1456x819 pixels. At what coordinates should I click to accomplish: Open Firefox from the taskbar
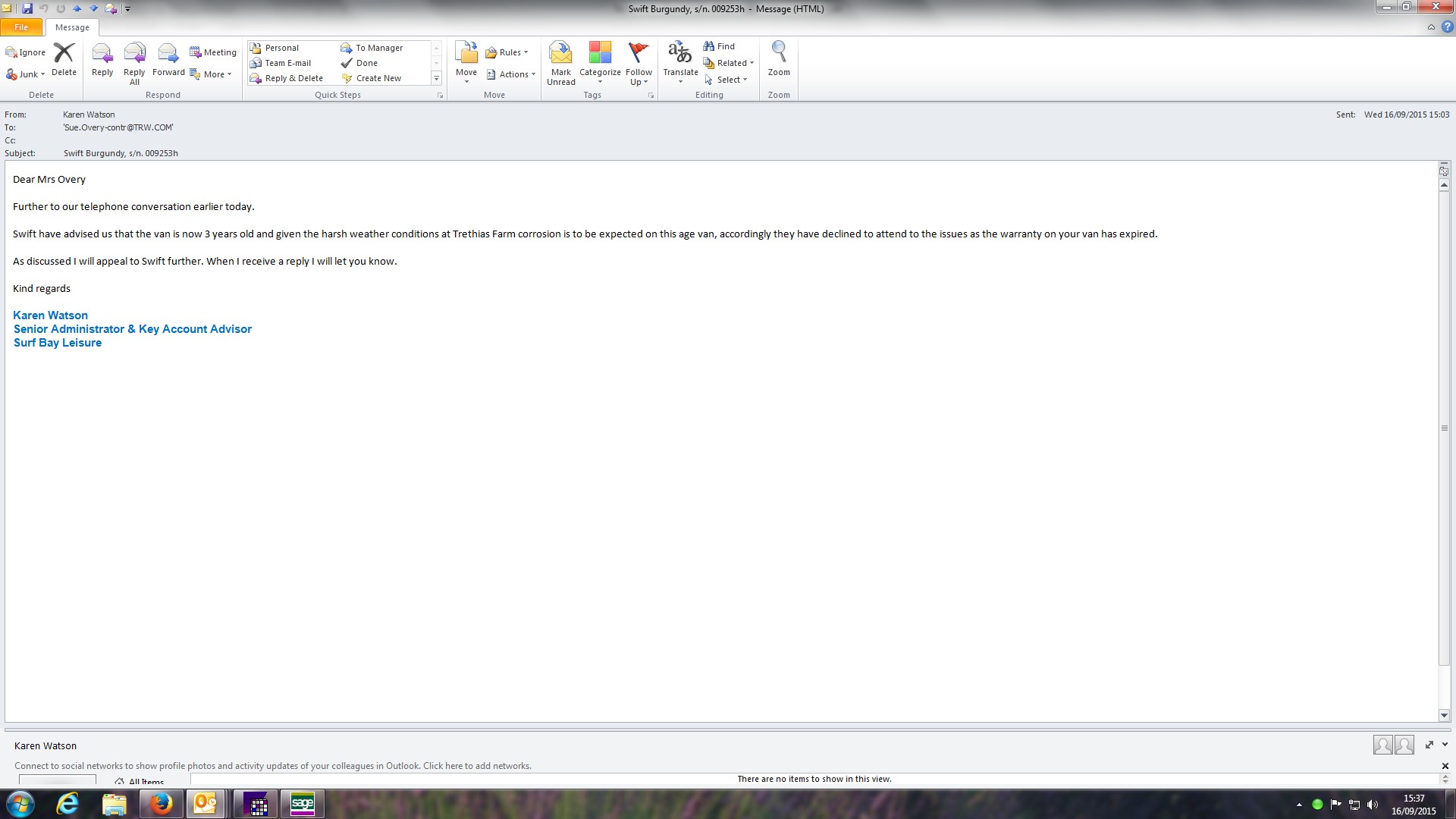click(161, 804)
